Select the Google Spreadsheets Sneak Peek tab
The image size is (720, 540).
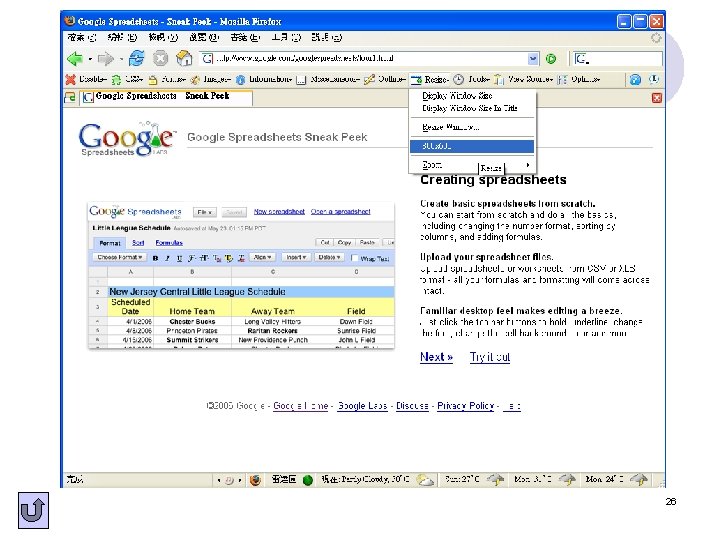click(166, 97)
